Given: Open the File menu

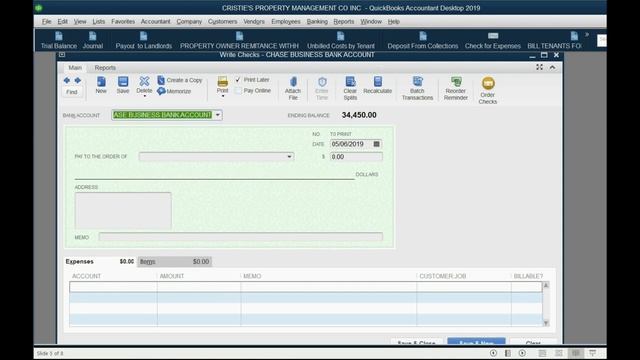Looking at the screenshot, I should click(x=46, y=22).
